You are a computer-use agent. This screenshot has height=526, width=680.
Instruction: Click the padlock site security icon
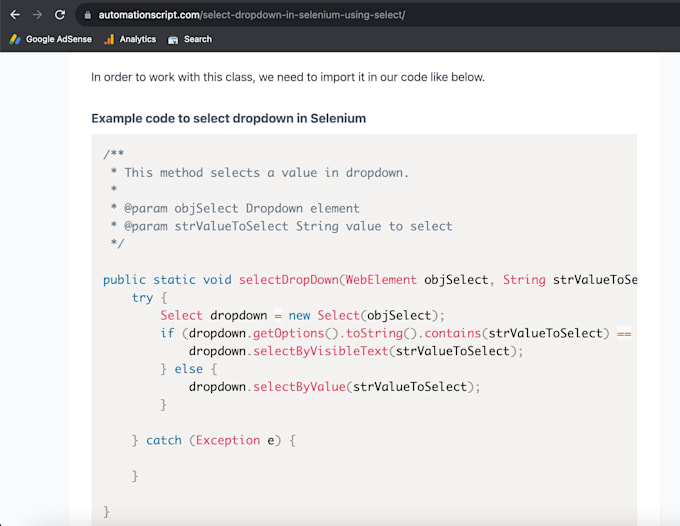click(88, 15)
